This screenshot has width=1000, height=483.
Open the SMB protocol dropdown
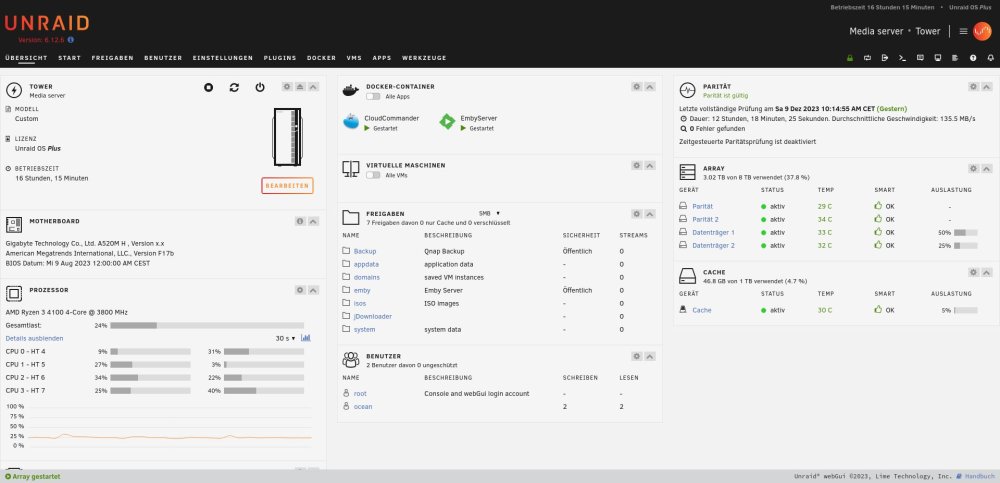click(x=489, y=213)
